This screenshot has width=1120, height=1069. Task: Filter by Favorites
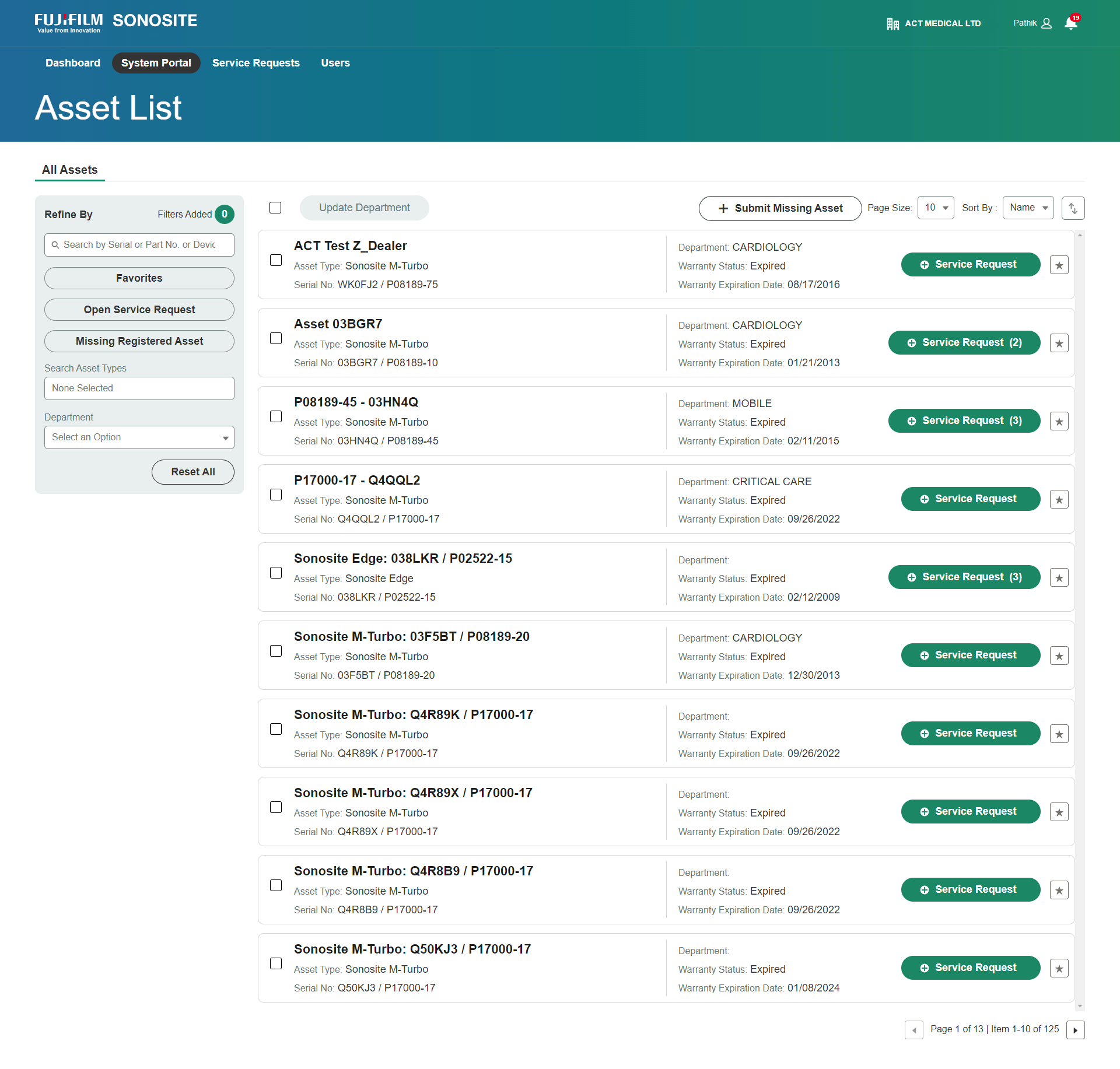click(139, 278)
